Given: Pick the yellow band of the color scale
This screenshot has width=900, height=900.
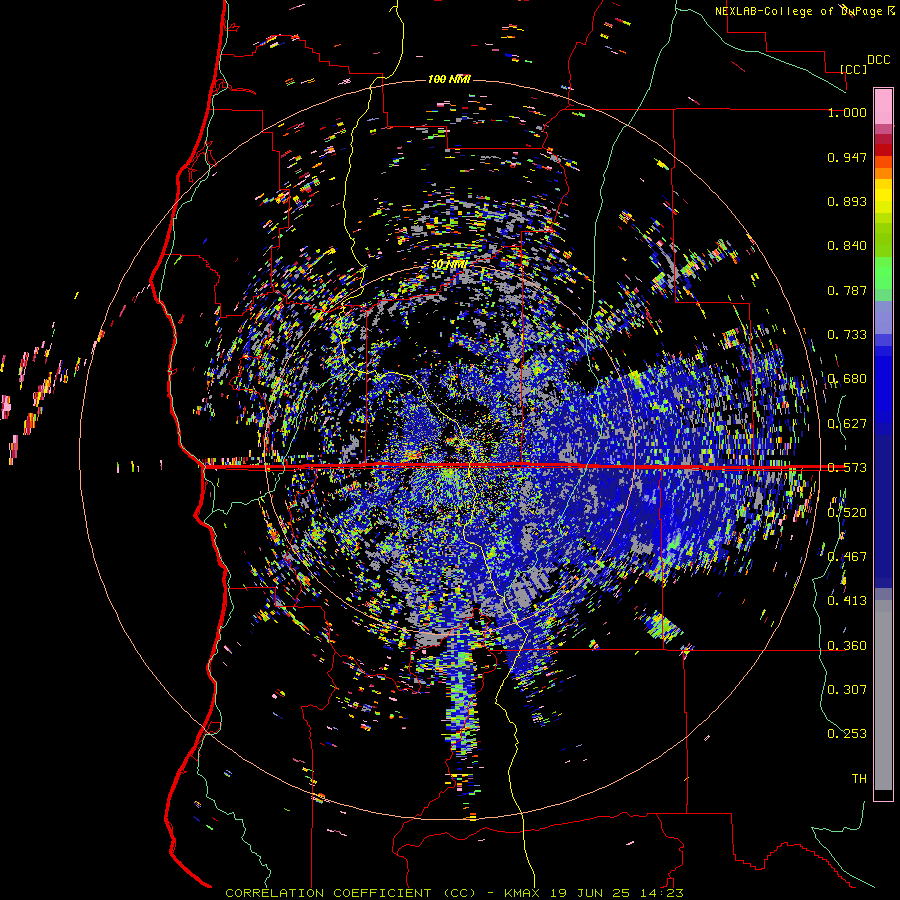Looking at the screenshot, I should click(x=883, y=197).
